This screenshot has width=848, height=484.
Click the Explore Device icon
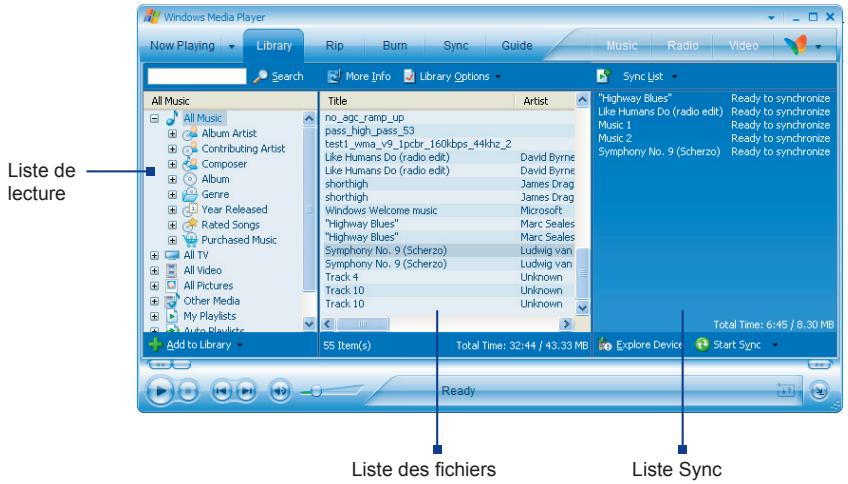pos(605,344)
